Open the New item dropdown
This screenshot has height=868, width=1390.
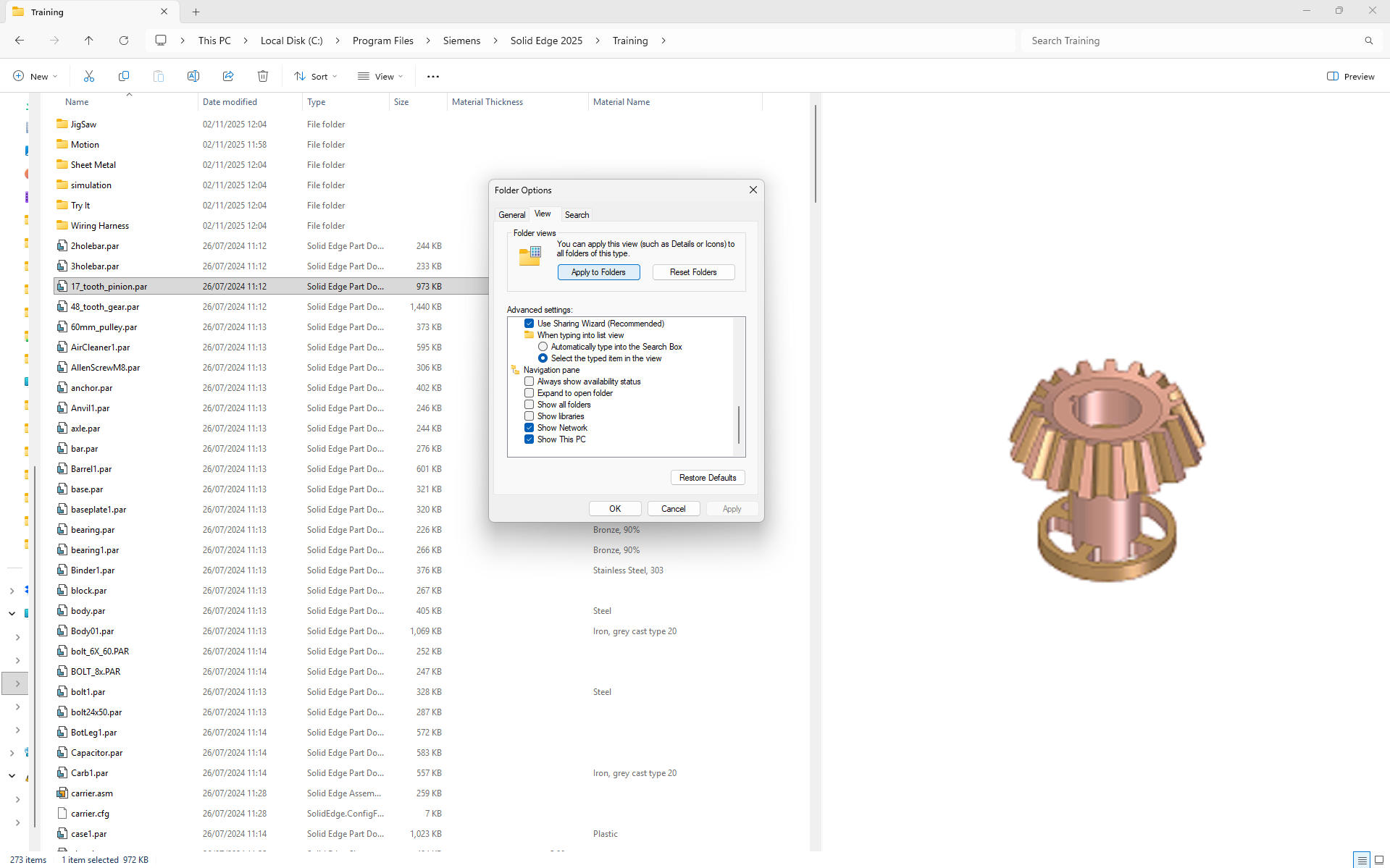pyautogui.click(x=35, y=76)
